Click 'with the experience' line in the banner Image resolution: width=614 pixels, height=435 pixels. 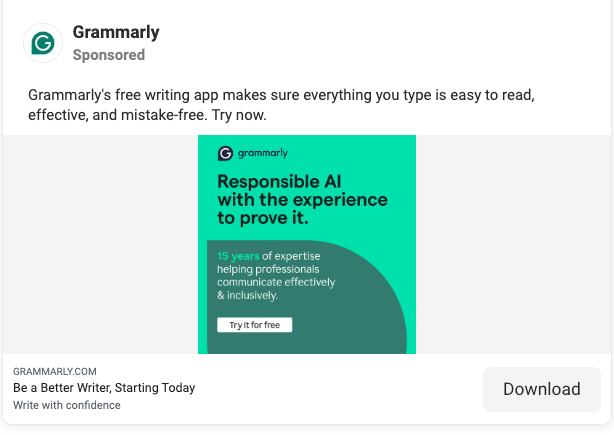coord(302,200)
